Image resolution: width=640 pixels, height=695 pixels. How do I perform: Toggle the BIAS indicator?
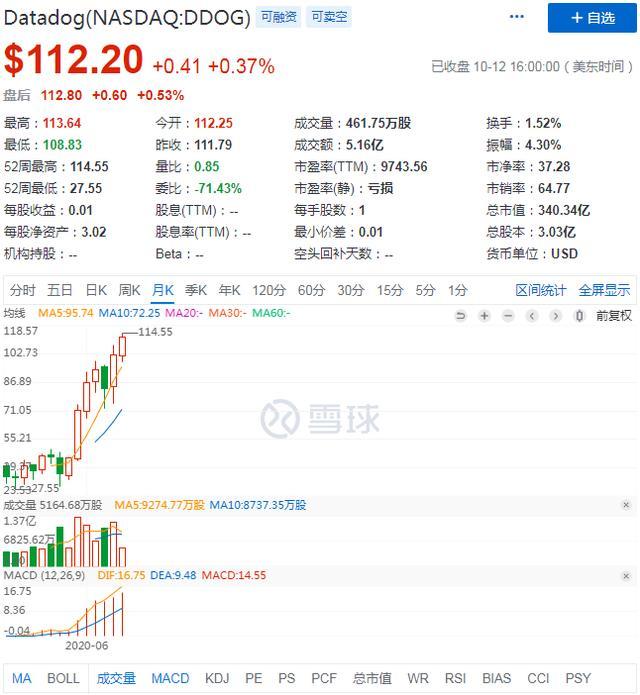496,678
